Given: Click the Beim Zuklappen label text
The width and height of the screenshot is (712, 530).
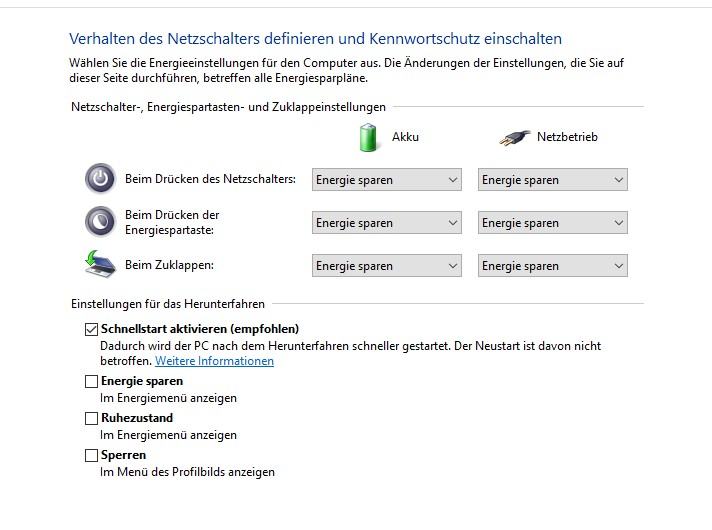Looking at the screenshot, I should [169, 265].
